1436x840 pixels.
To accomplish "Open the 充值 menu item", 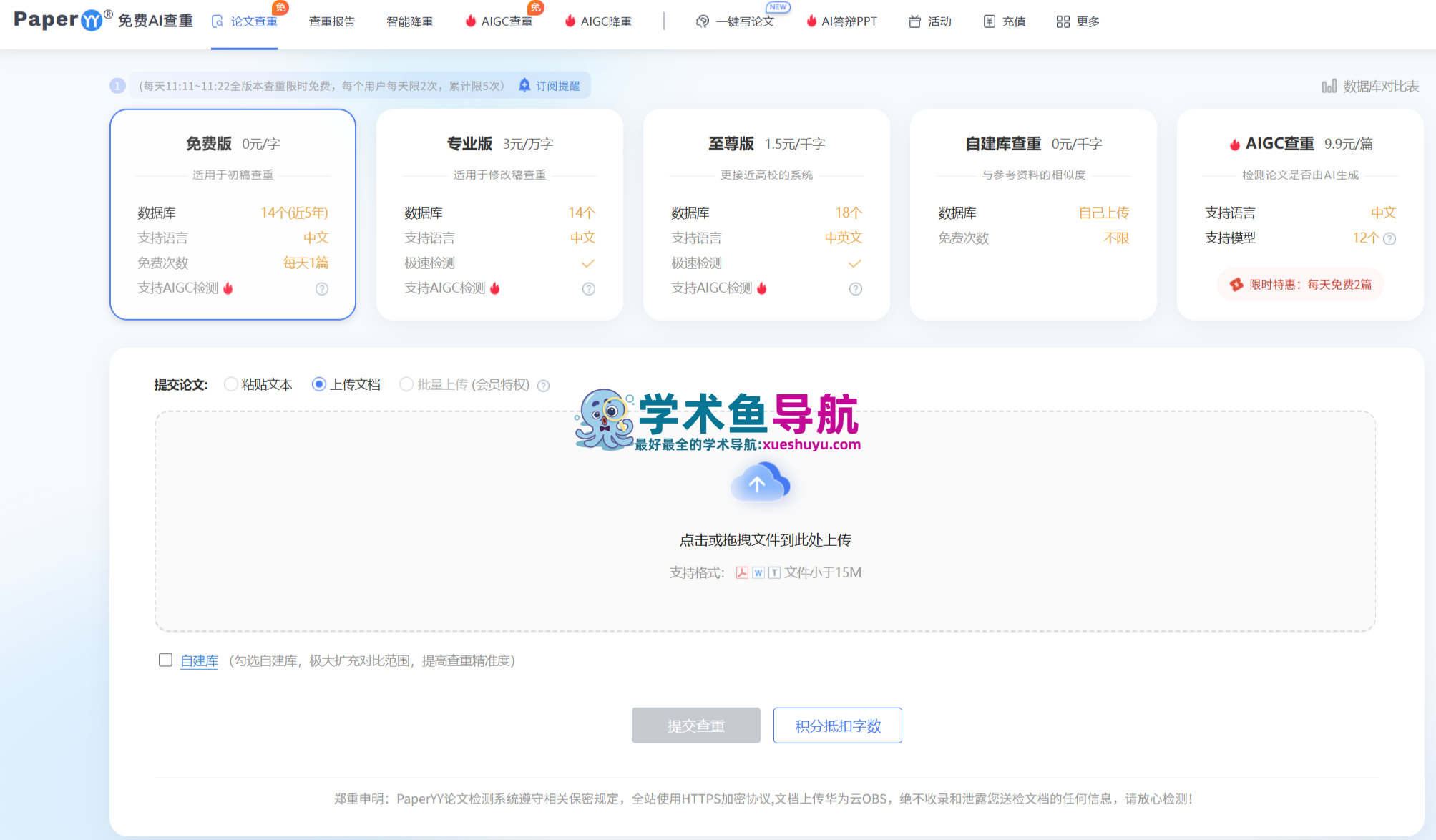I will pos(1005,21).
